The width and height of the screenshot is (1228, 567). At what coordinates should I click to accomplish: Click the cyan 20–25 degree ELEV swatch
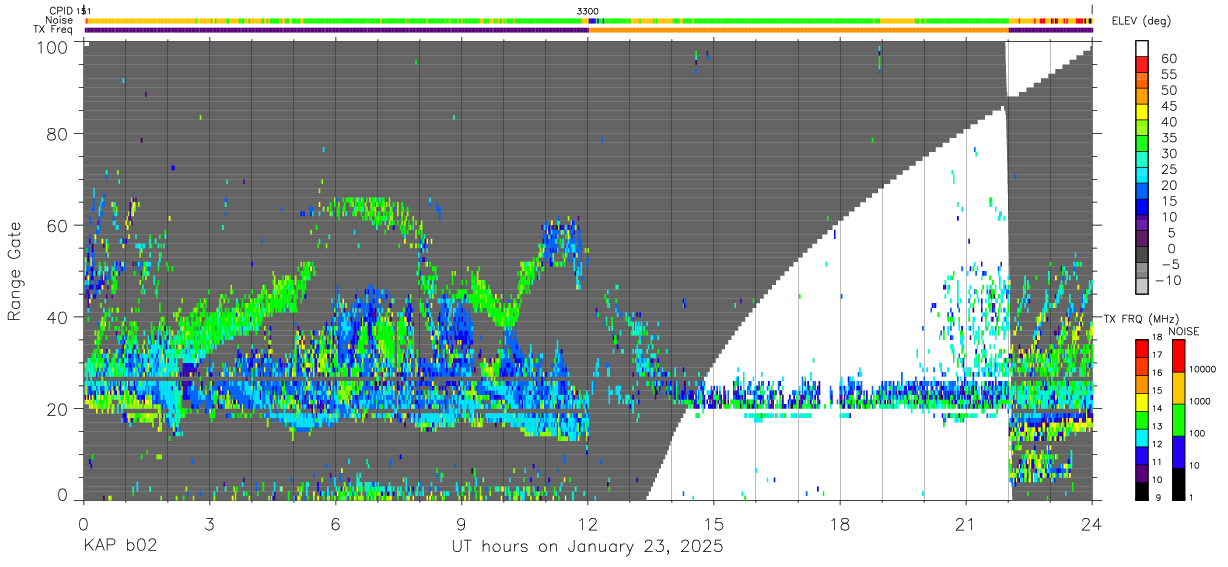click(x=1142, y=177)
